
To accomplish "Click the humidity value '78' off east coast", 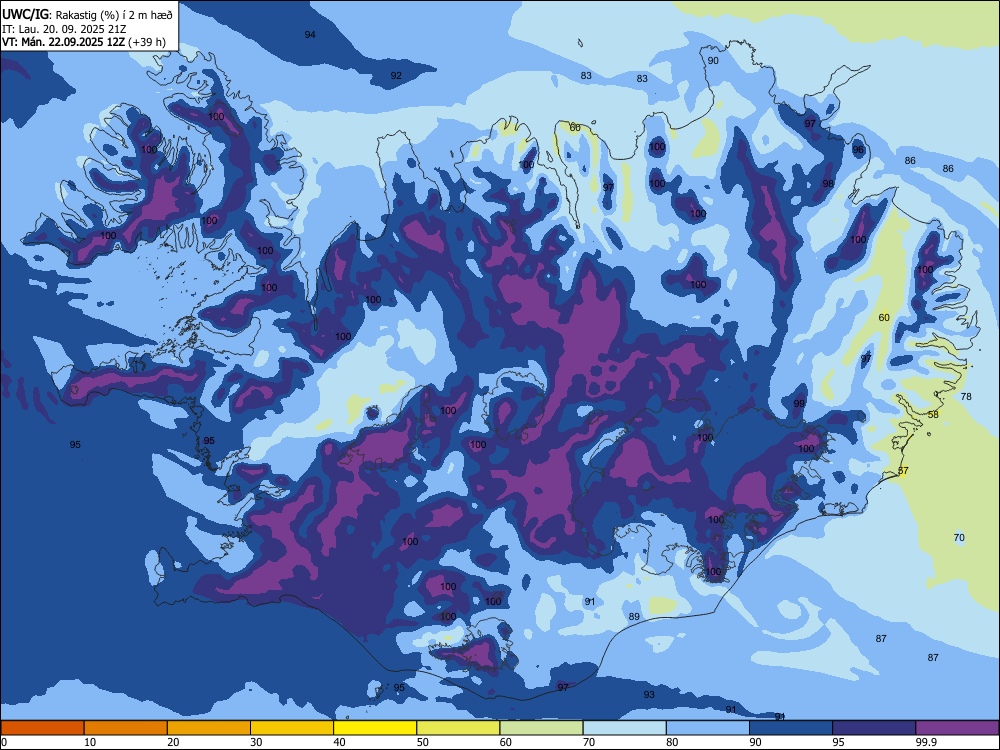I will pos(966,396).
